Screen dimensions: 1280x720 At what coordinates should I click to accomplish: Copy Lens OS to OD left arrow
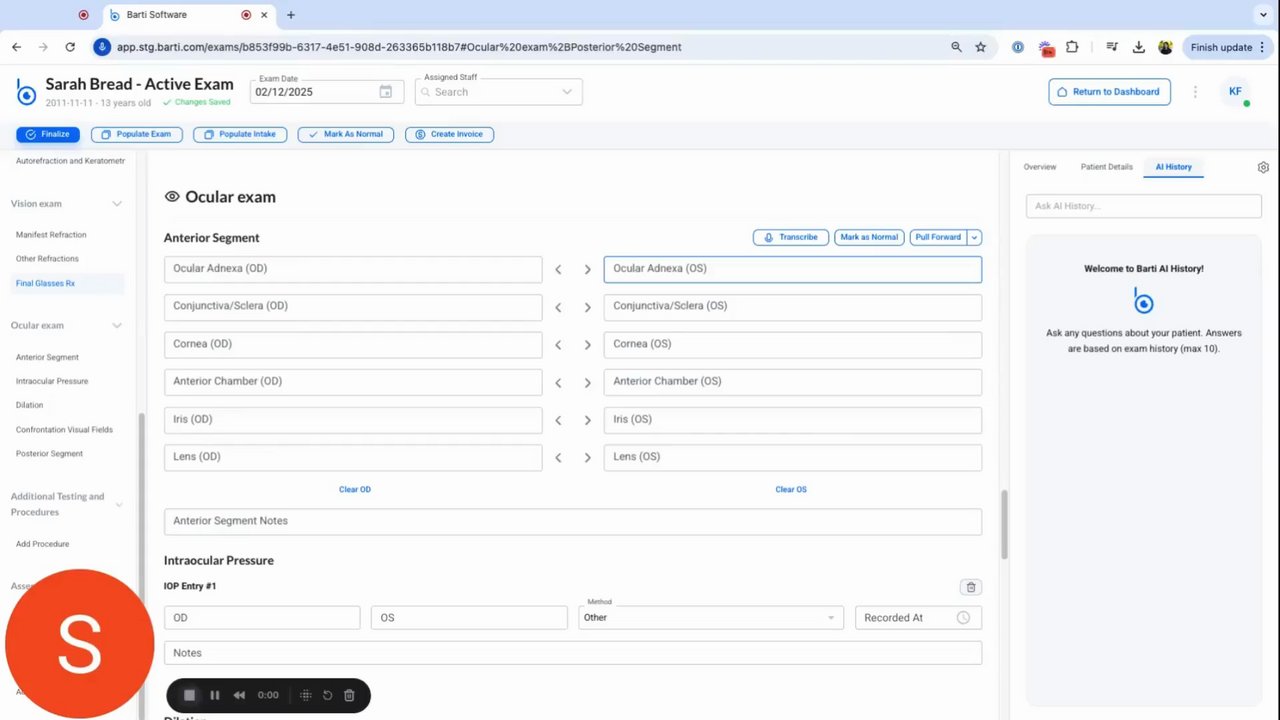tap(558, 458)
